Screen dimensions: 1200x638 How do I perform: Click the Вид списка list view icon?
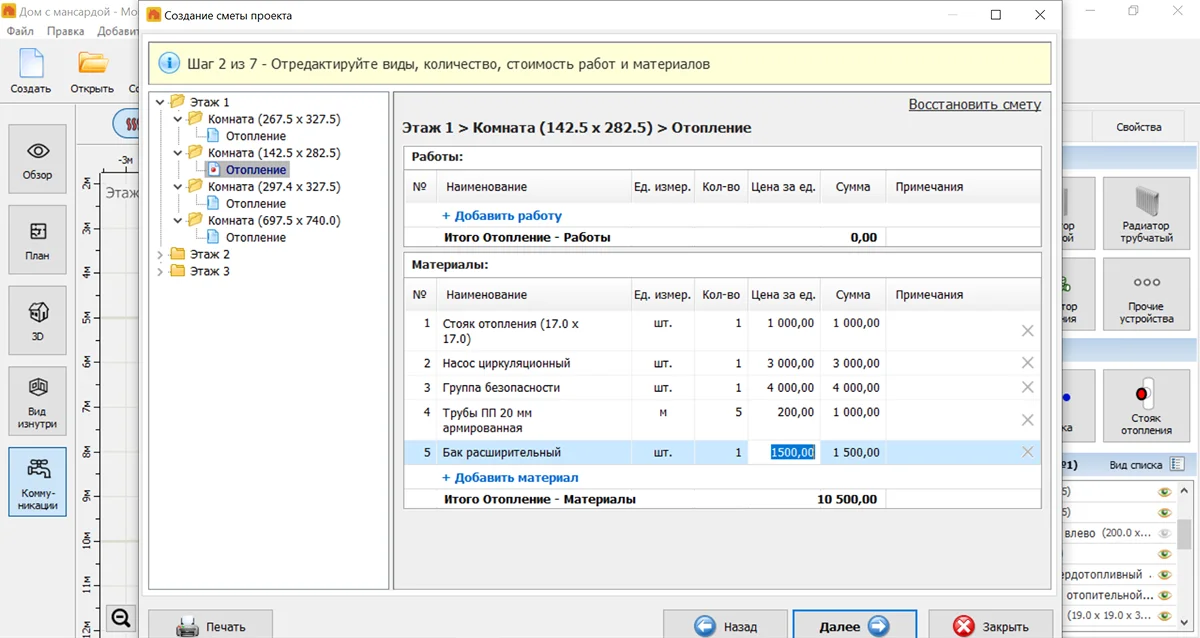1177,464
